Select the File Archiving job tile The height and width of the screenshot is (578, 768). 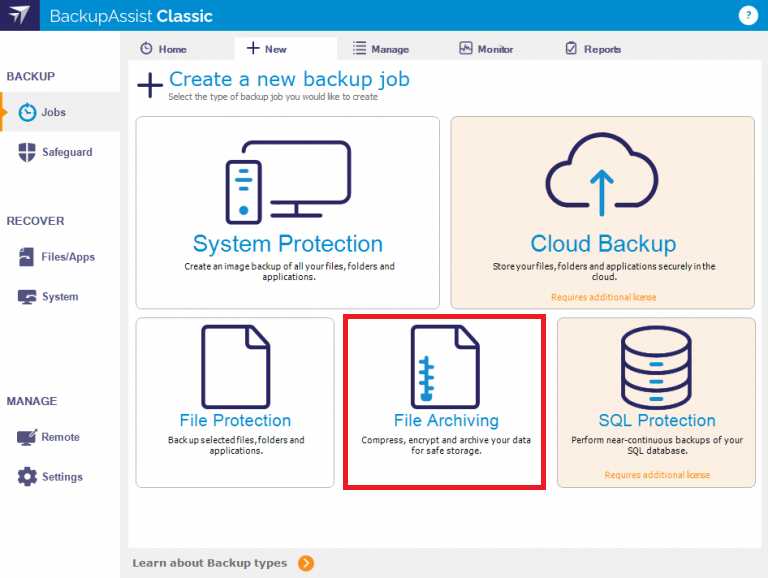445,402
